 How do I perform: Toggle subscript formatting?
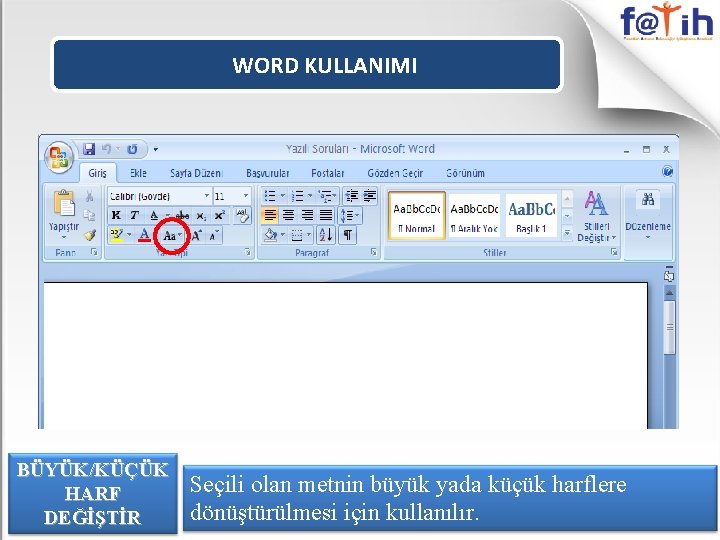click(x=201, y=216)
